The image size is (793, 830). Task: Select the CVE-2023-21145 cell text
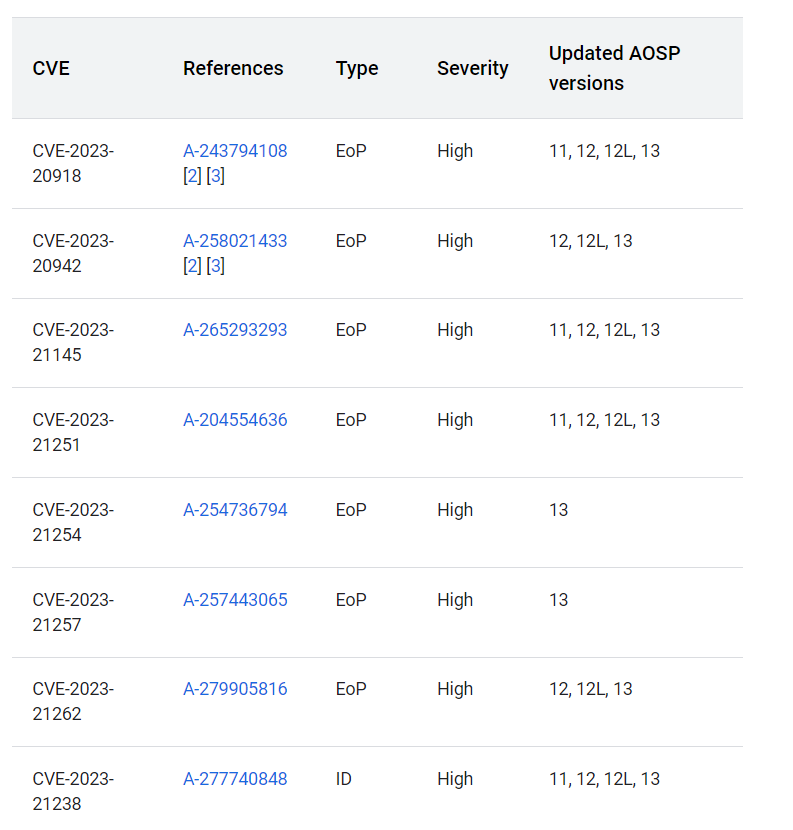73,342
